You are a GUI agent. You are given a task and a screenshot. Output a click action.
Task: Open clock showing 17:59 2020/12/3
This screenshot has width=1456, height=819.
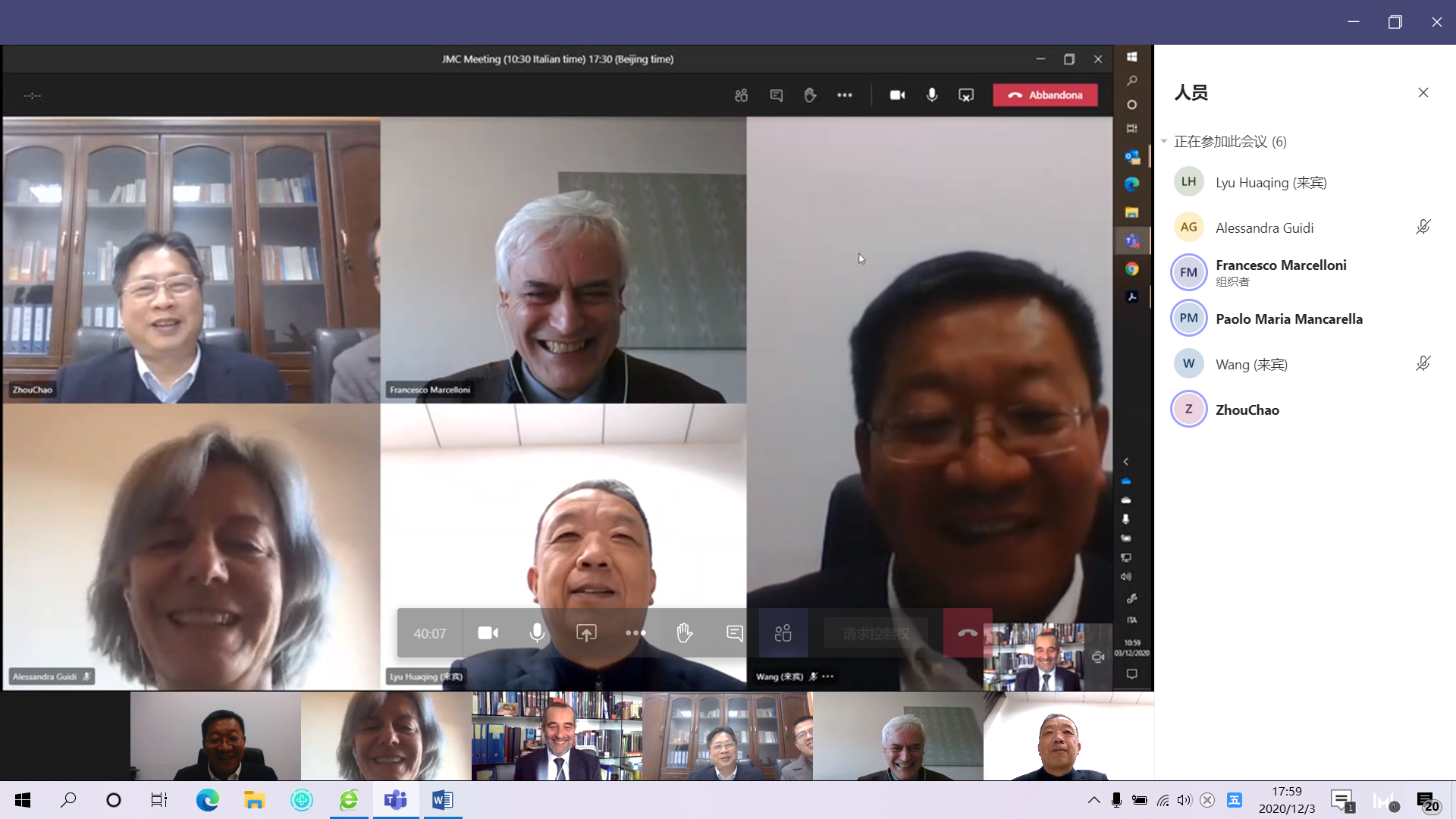pos(1287,800)
